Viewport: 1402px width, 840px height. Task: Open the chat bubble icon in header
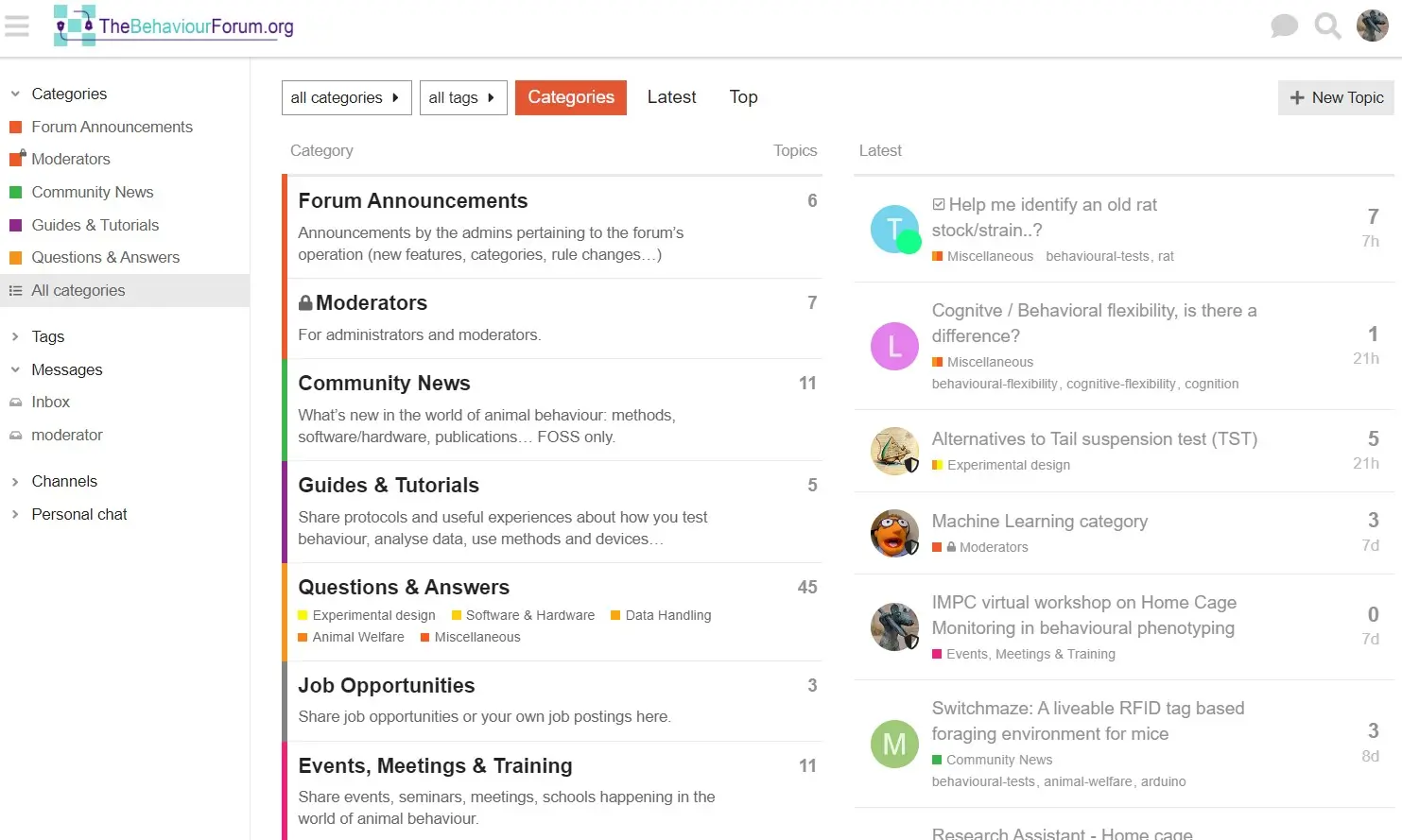click(1284, 26)
